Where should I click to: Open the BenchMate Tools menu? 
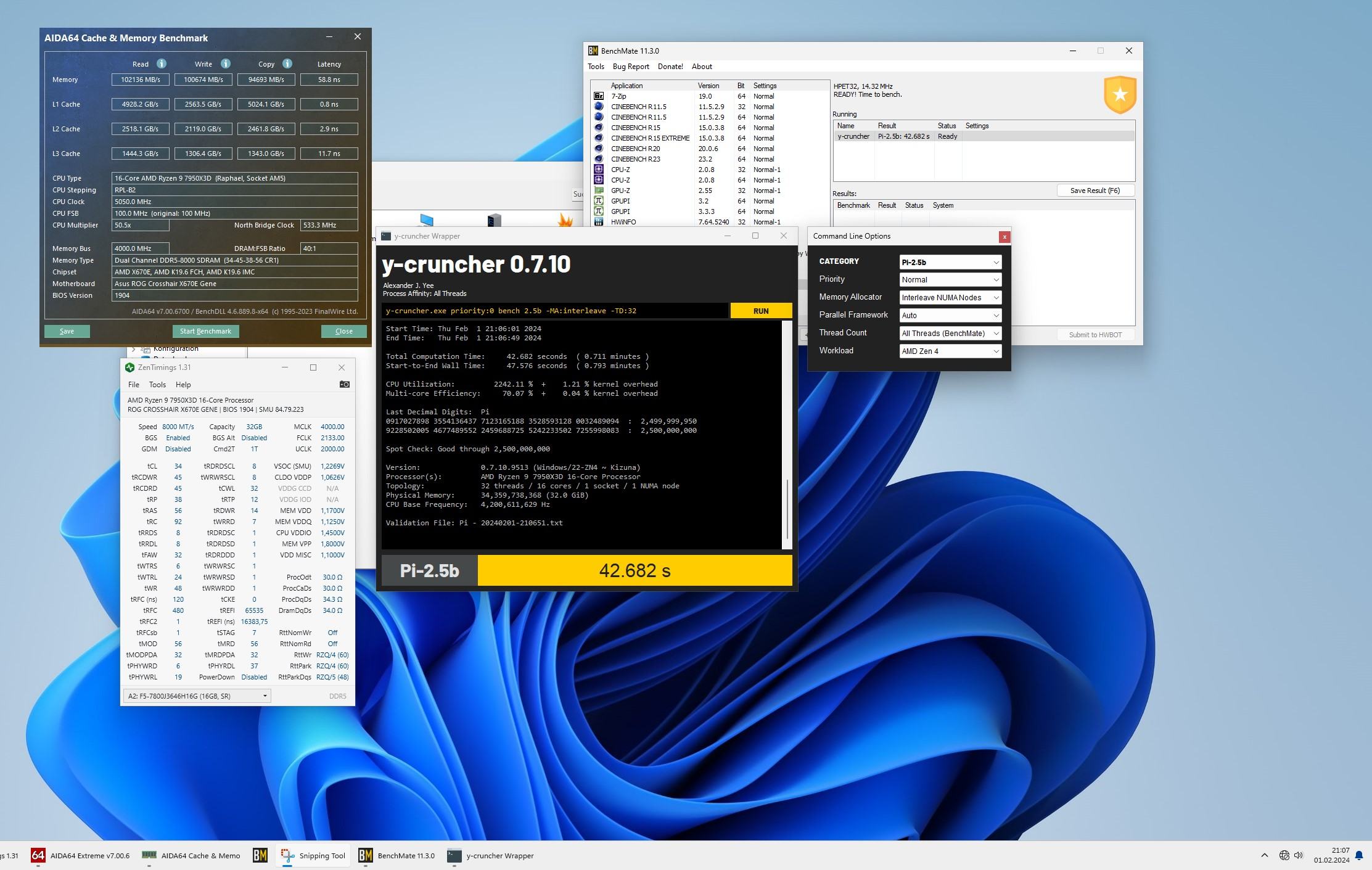pos(596,67)
